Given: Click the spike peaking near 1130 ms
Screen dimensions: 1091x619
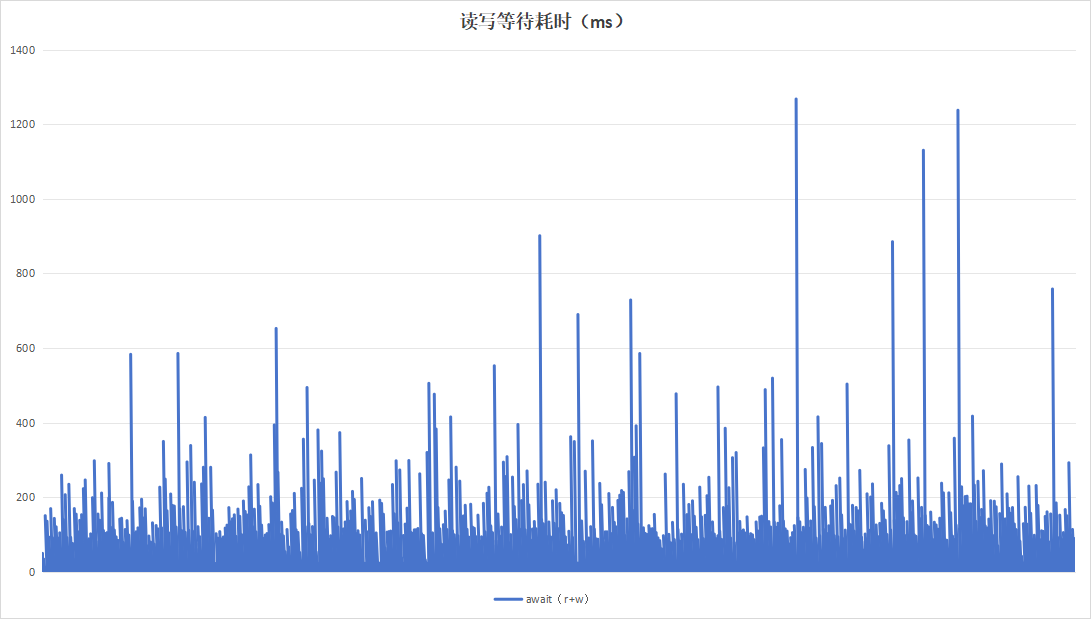Looking at the screenshot, I should [x=923, y=362].
